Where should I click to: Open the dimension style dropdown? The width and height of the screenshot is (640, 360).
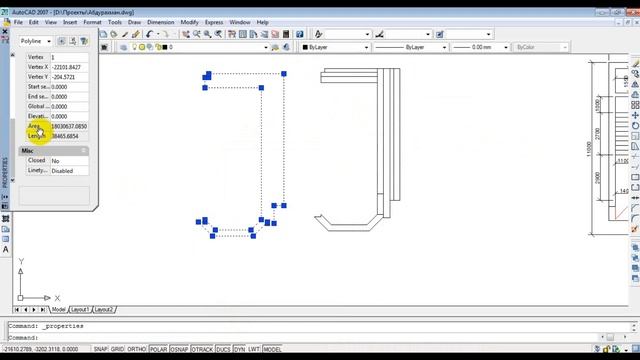[x=428, y=35]
